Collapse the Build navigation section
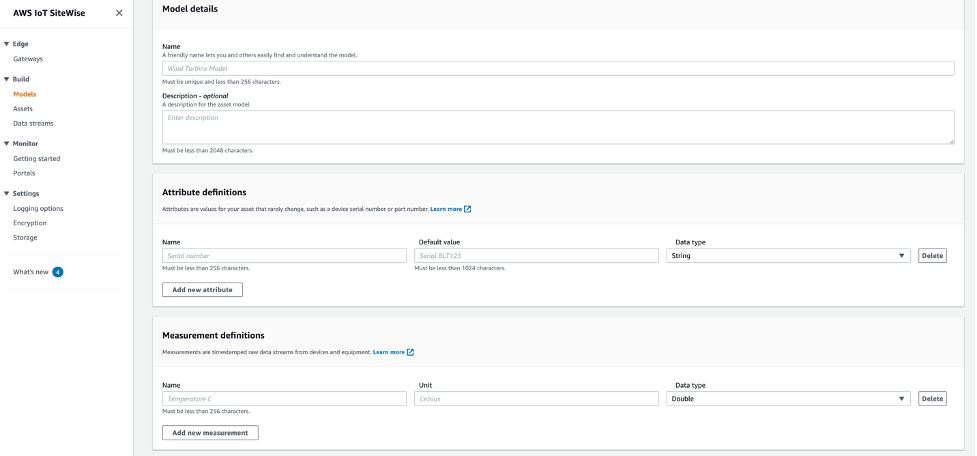This screenshot has width=977, height=456. click(6, 79)
